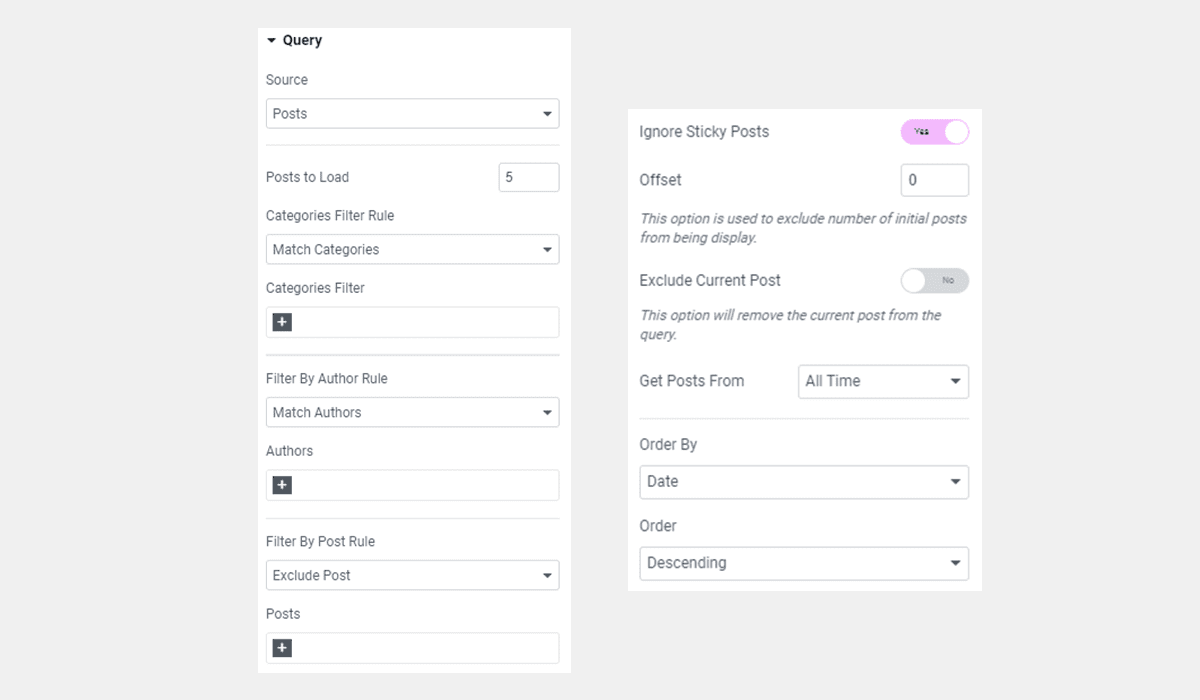
Task: Click the empty Authors selection box
Action: pos(420,484)
